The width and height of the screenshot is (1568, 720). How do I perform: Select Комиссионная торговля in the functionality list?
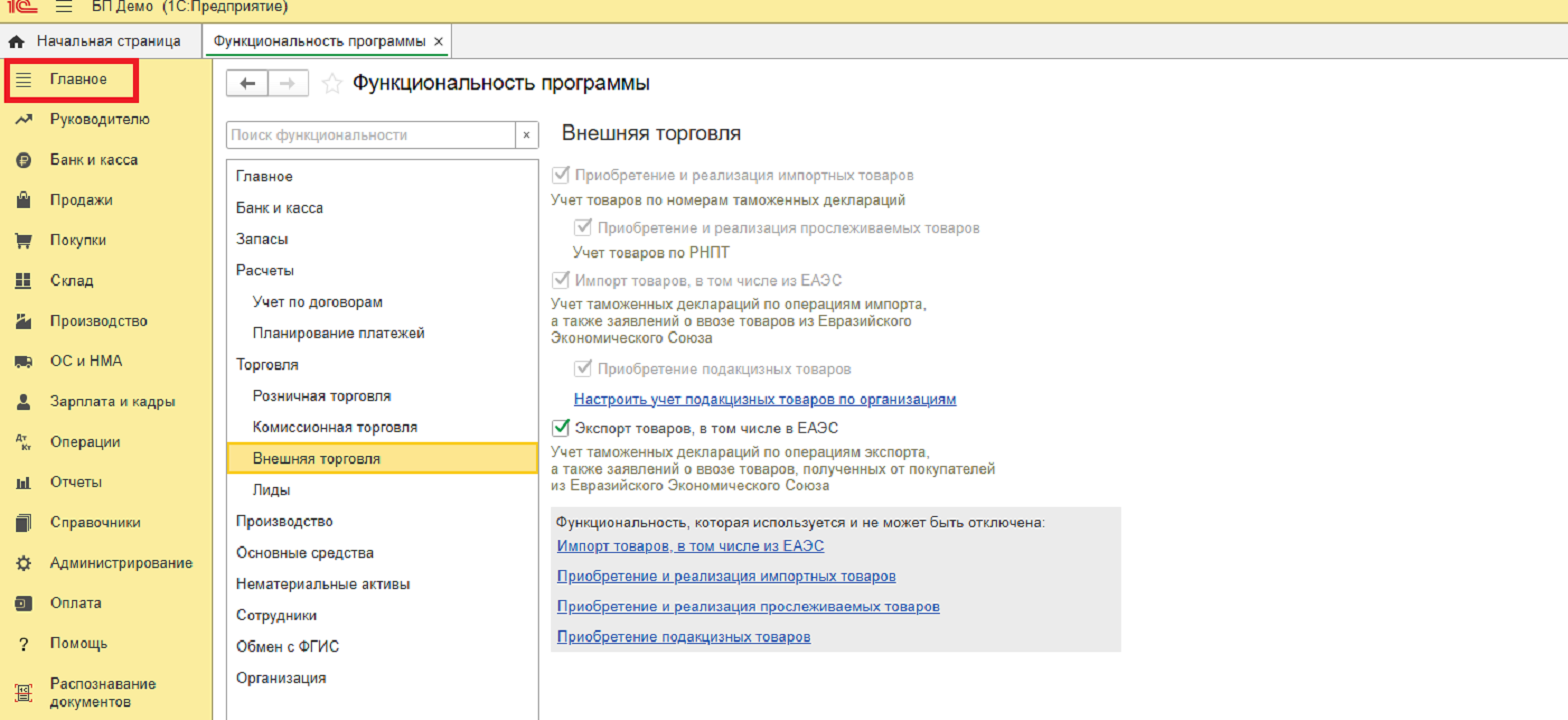coord(382,427)
